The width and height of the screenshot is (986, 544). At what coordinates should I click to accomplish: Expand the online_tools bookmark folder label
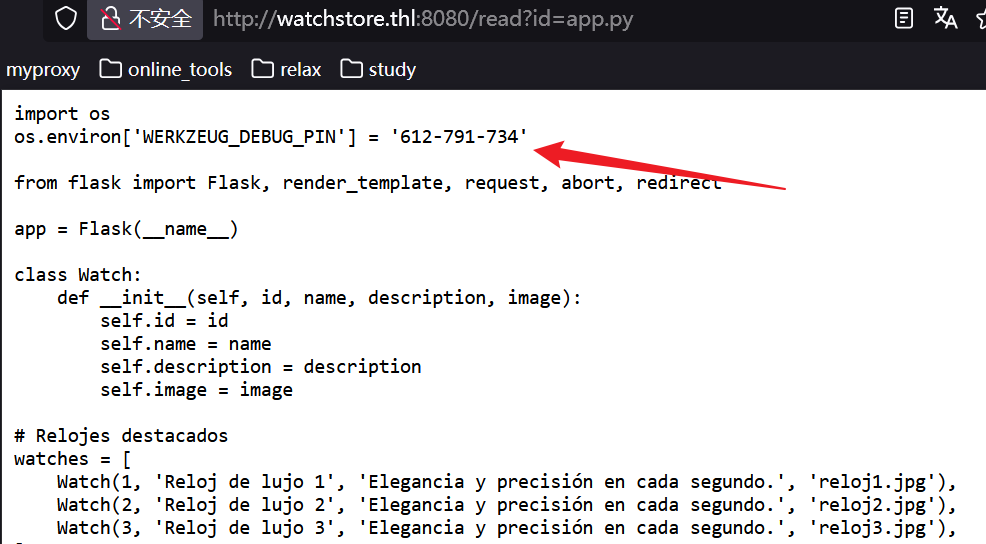[180, 70]
